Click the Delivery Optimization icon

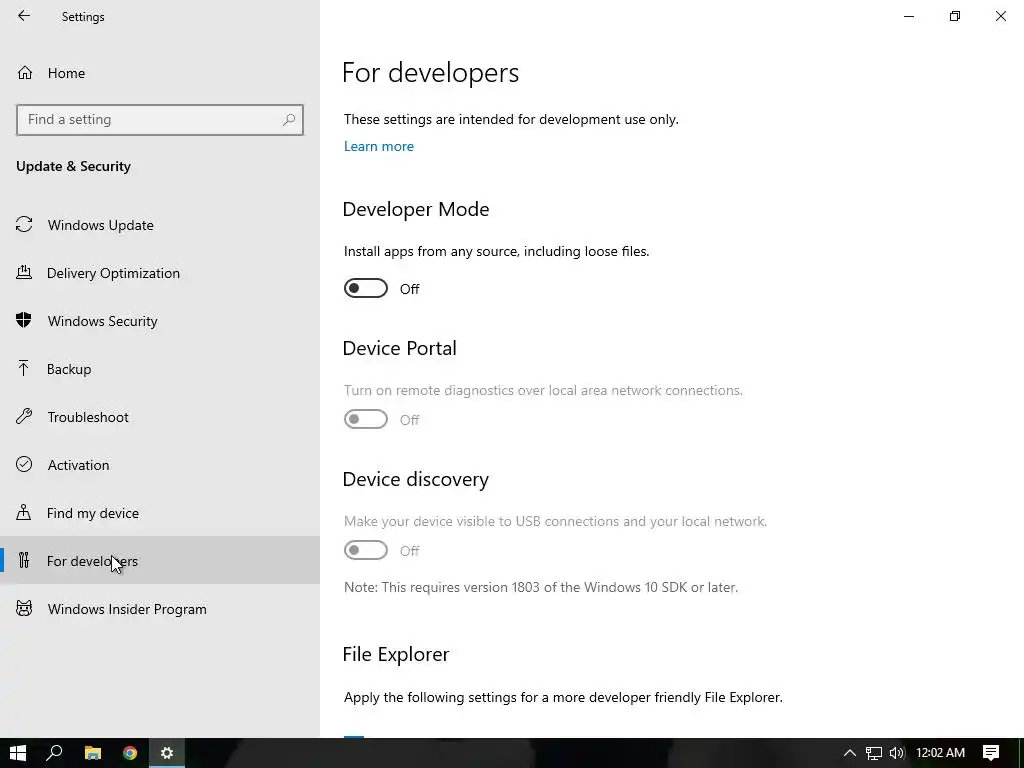(x=24, y=272)
